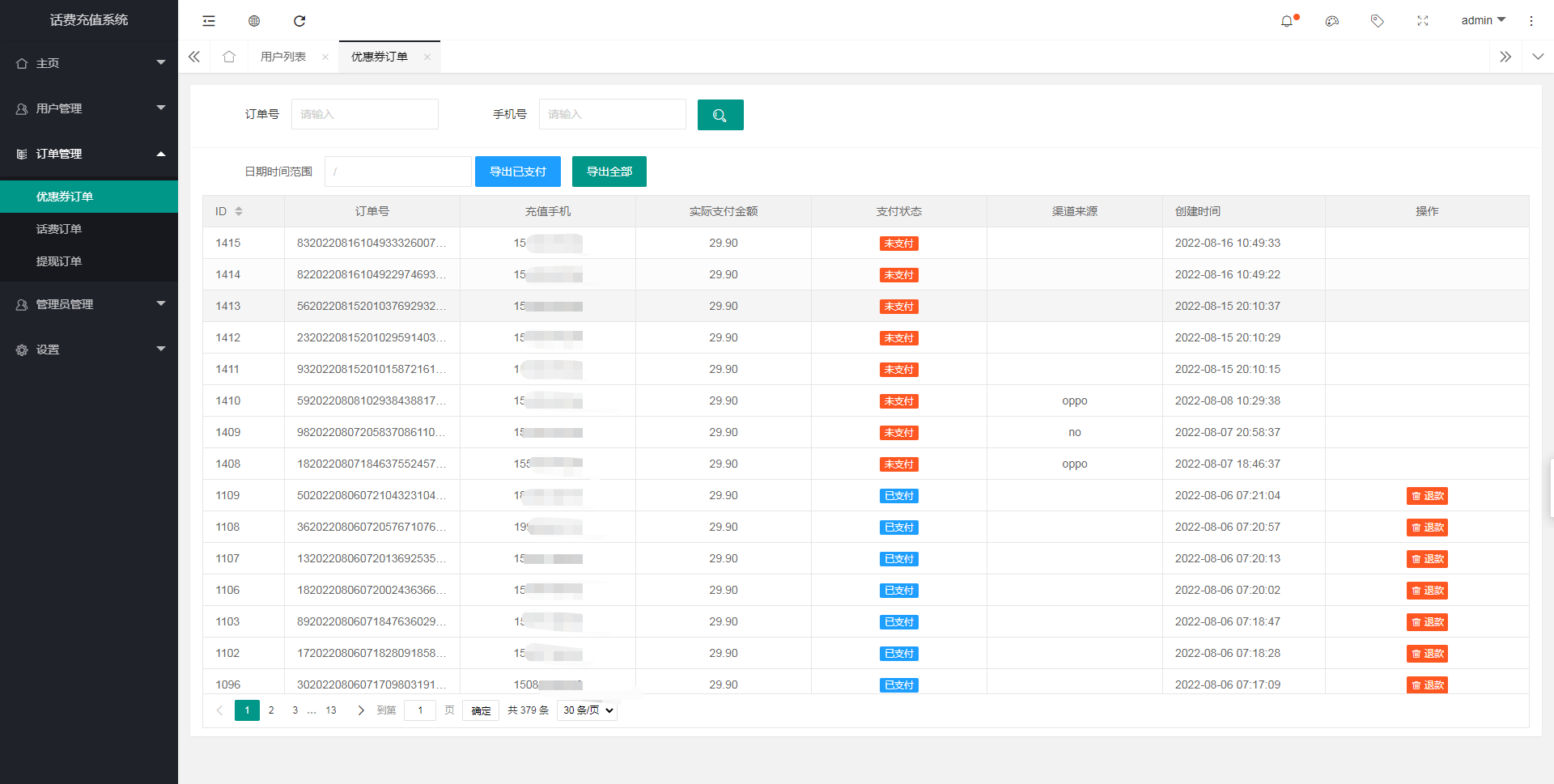
Task: Click the refresh icon in the top bar
Action: point(299,21)
